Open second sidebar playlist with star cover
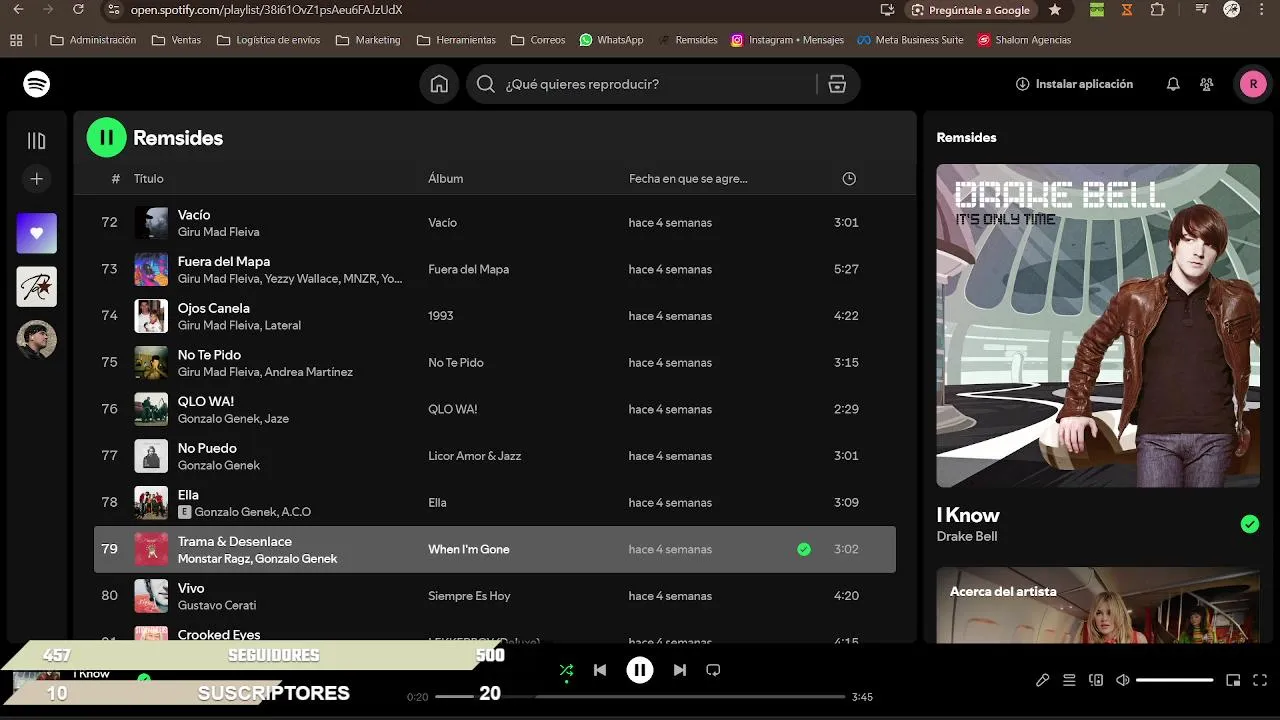 coord(37,287)
